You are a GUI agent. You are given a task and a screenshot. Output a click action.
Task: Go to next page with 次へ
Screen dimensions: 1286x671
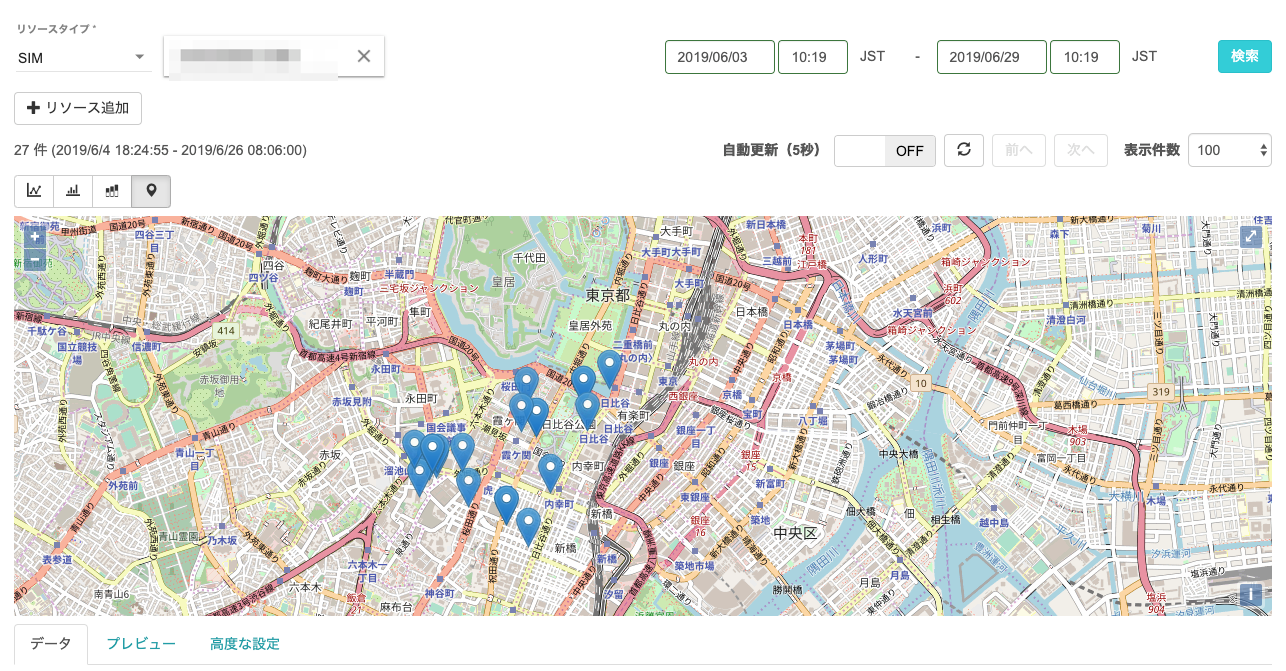(x=1081, y=150)
